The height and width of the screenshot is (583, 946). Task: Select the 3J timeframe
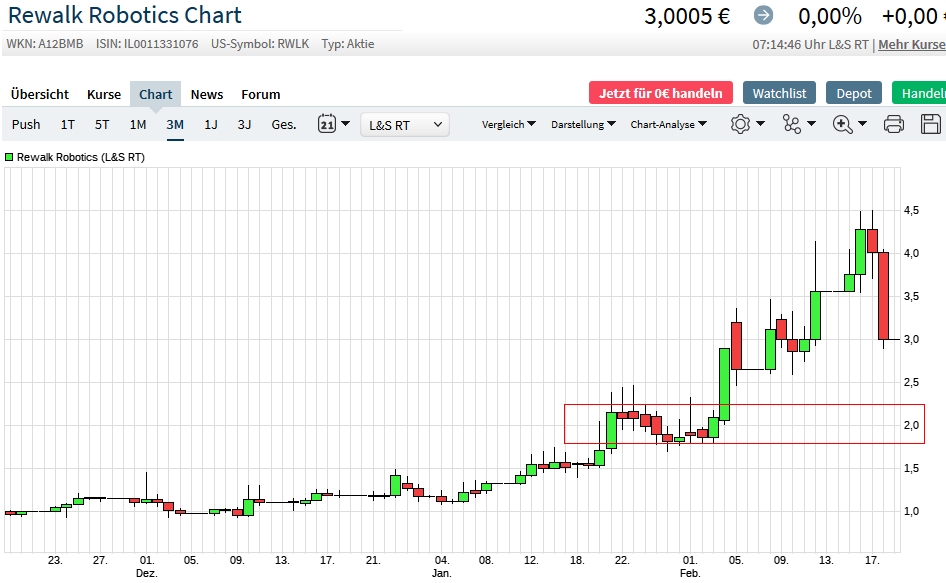244,124
